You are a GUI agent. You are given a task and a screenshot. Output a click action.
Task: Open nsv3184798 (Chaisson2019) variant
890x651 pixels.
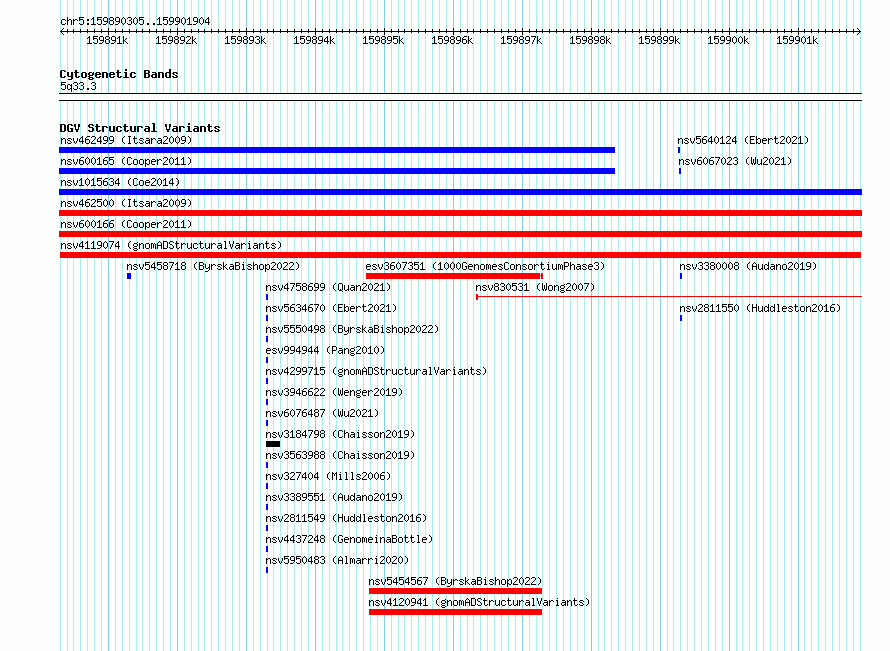tap(340, 434)
